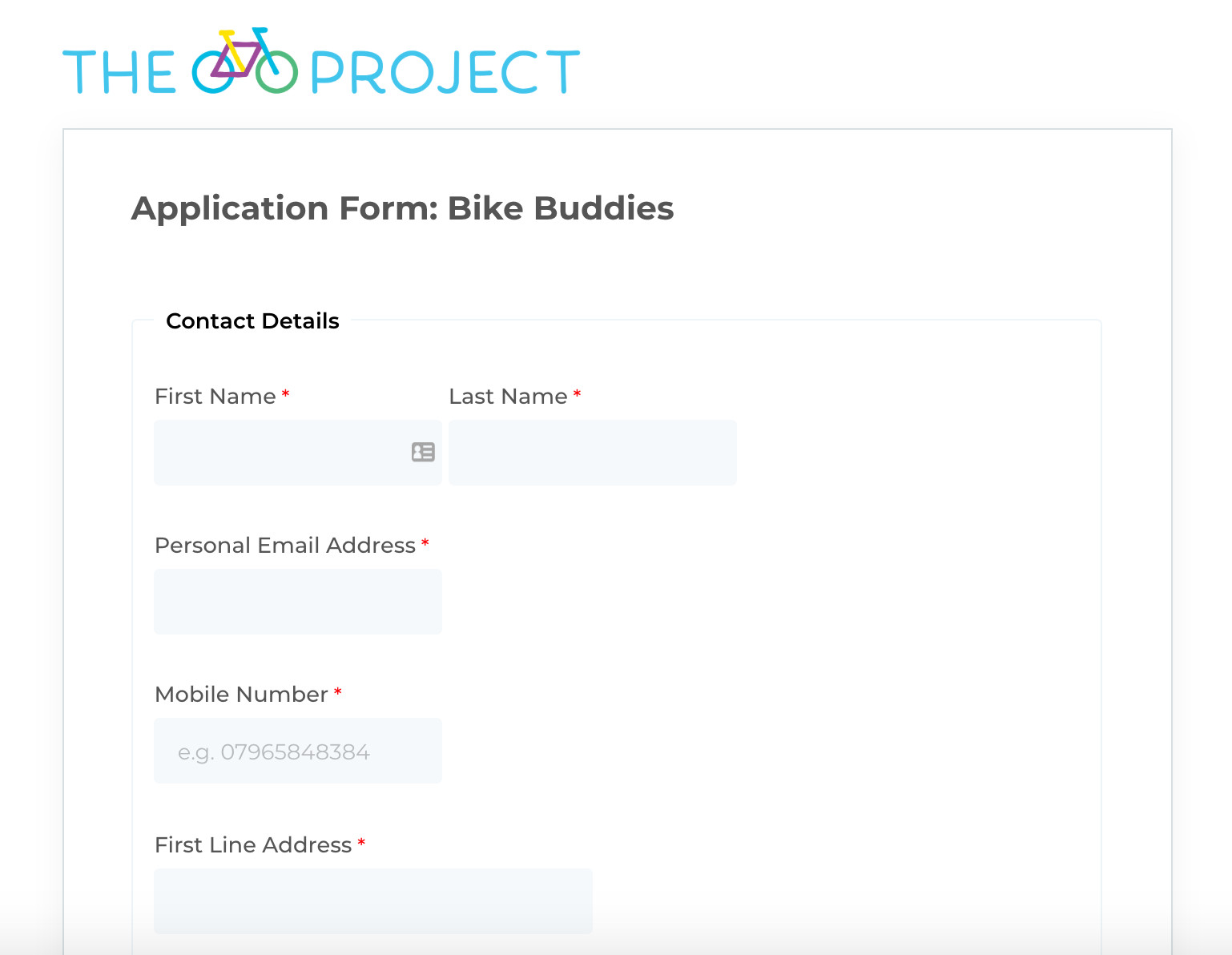Click the contact card autofill icon
The image size is (1232, 955).
pyautogui.click(x=423, y=452)
